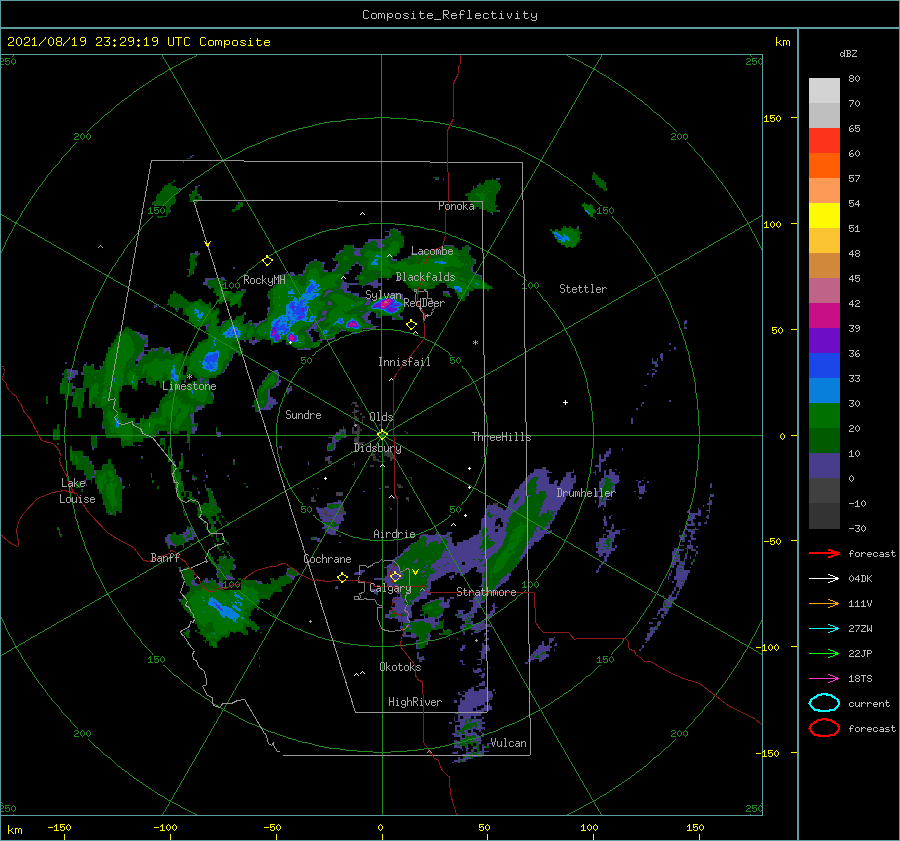
Task: Click the red forecast arrow legend icon
Action: [824, 553]
